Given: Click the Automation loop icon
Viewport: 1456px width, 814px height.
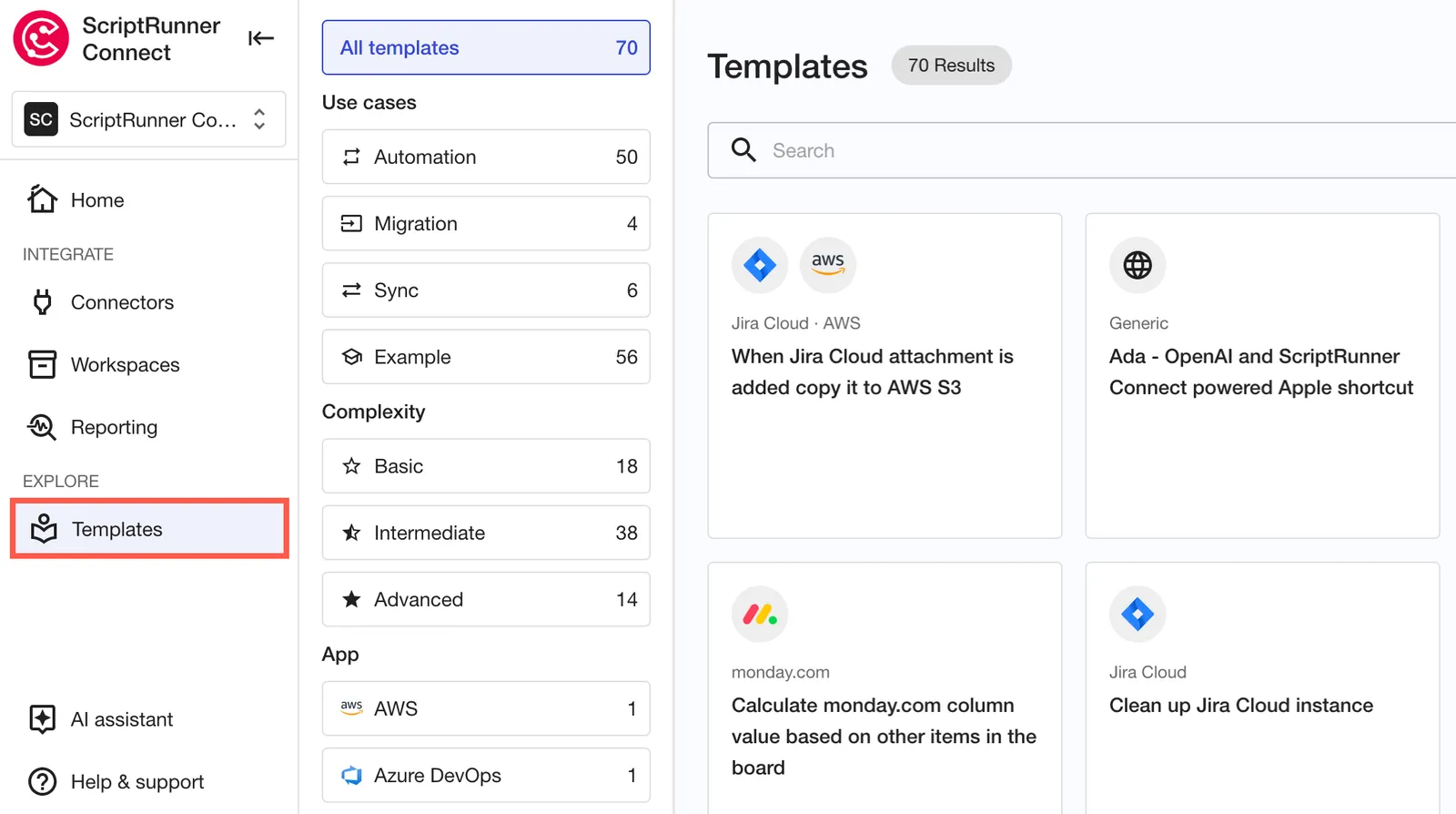Looking at the screenshot, I should tap(351, 157).
